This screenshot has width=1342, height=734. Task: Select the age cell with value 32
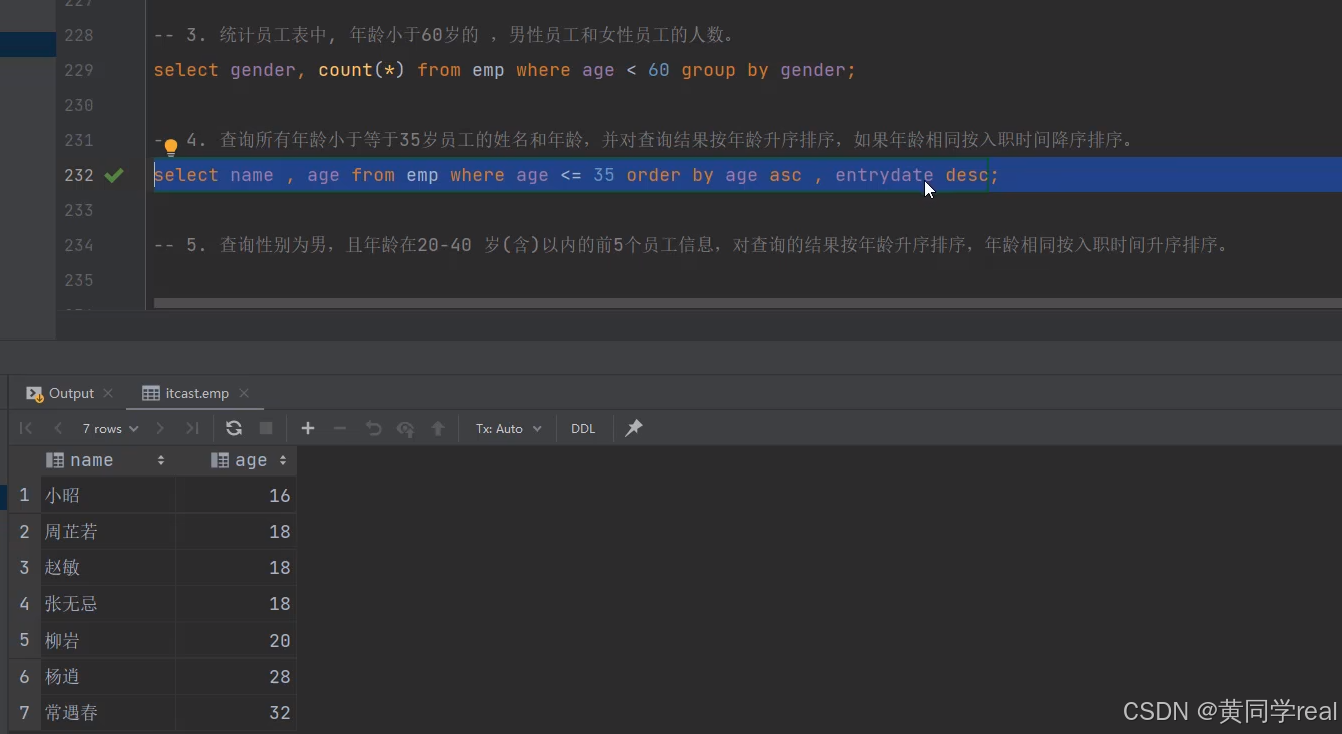point(236,713)
